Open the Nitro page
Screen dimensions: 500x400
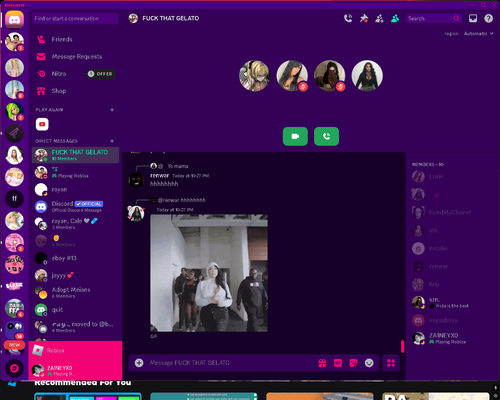click(75, 74)
